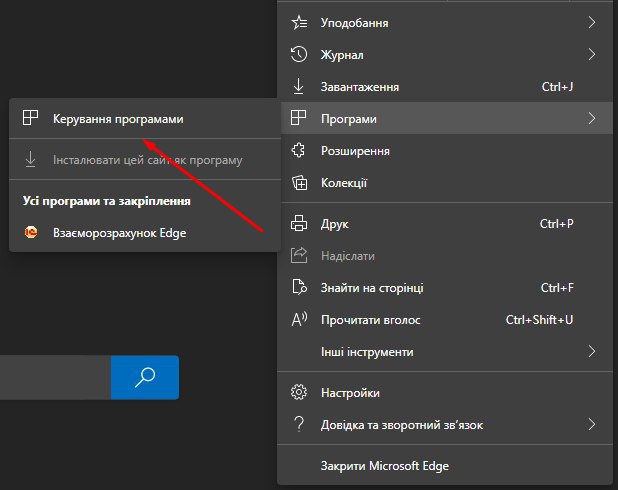
Task: Open the Журнал menu entry
Action: 445,54
